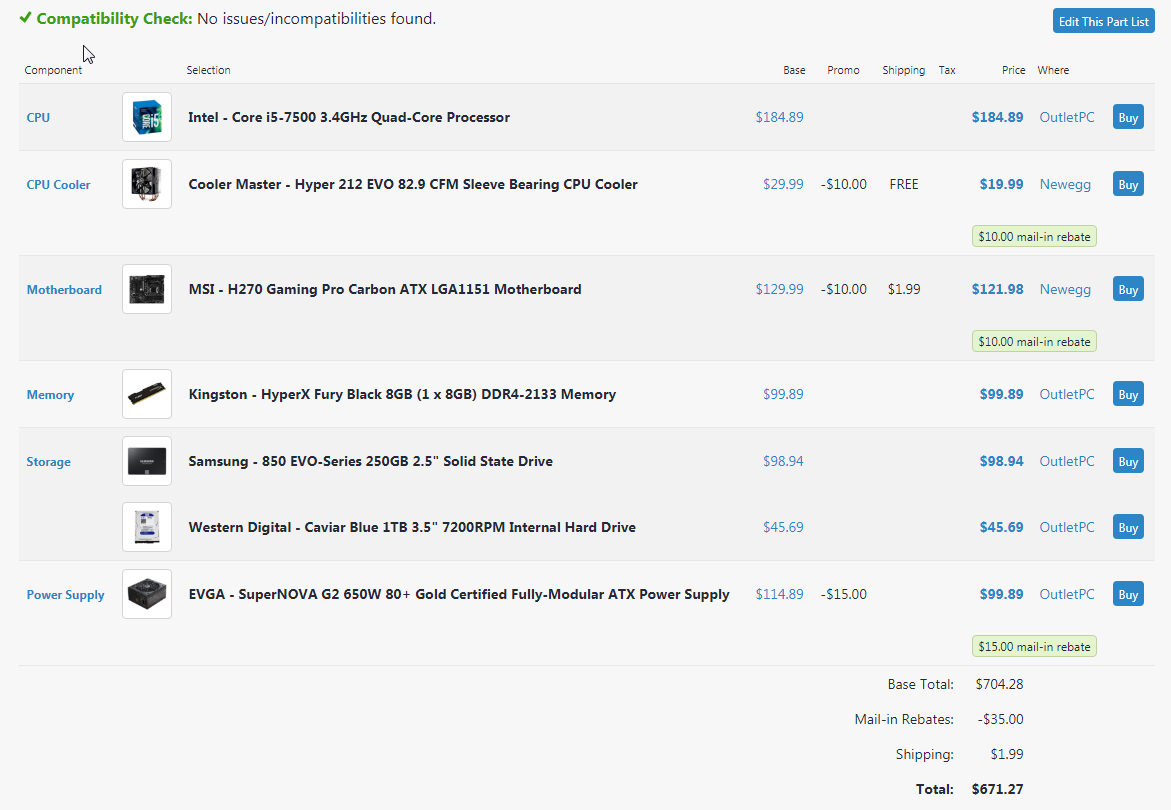Click the Where column header

click(1053, 70)
